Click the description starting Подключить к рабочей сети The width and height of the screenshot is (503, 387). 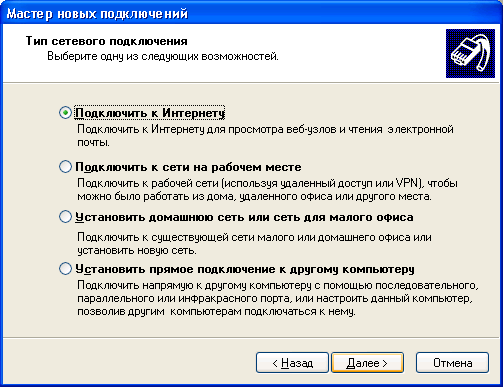(267, 190)
